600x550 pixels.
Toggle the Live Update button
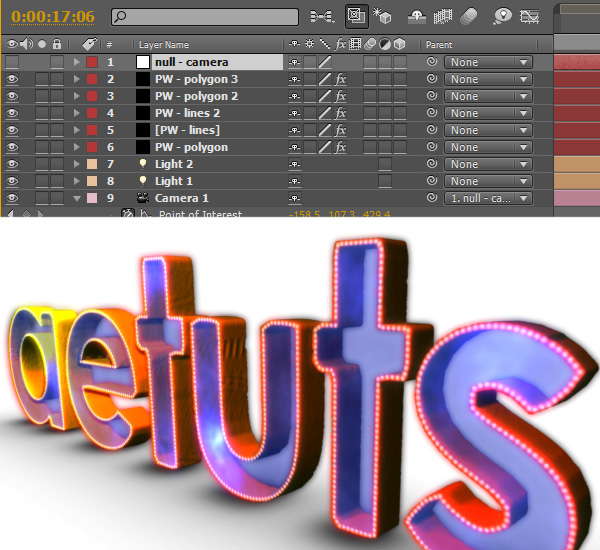pyautogui.click(x=357, y=16)
